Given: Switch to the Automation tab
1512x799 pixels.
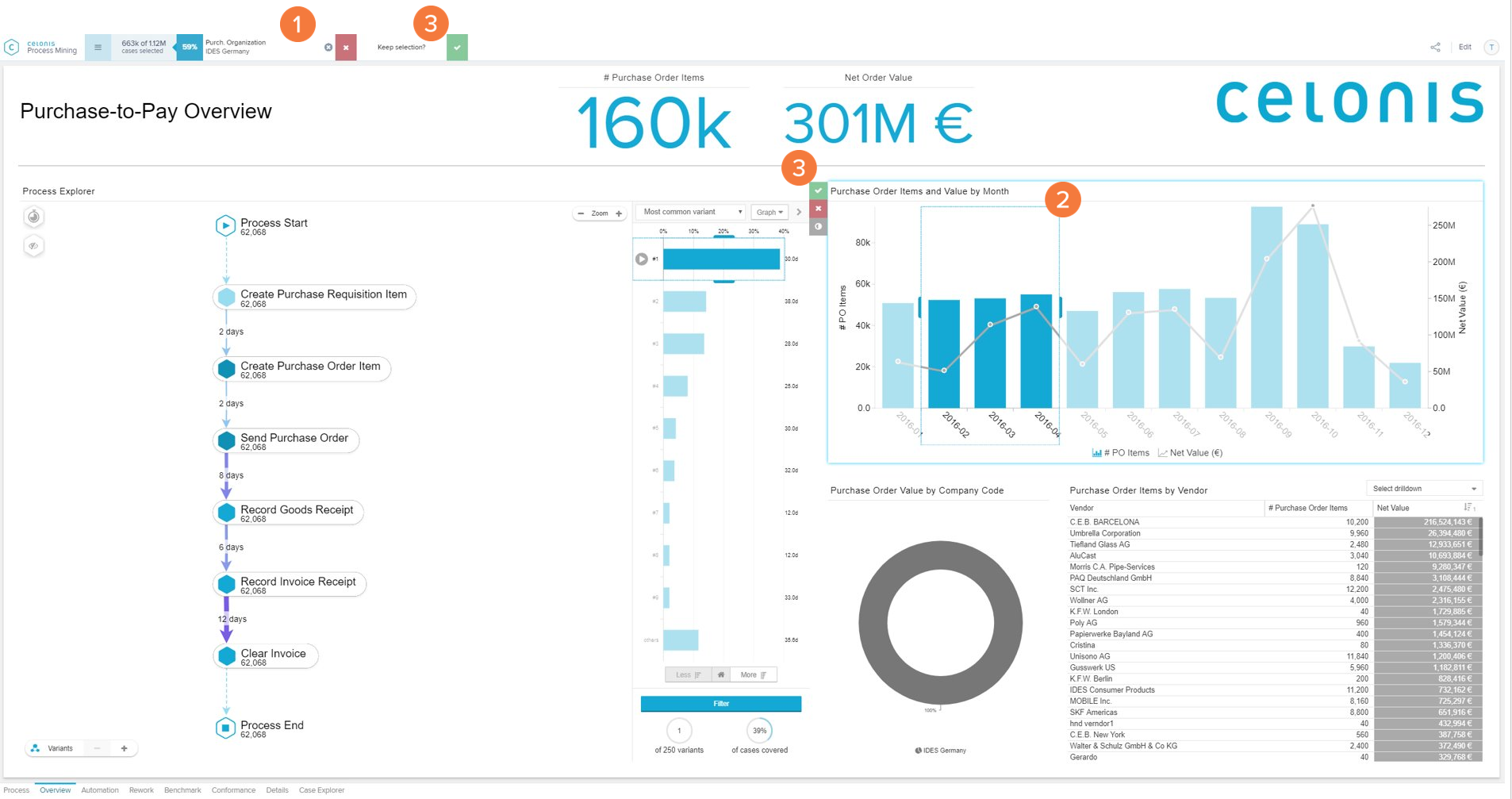Looking at the screenshot, I should (x=100, y=790).
